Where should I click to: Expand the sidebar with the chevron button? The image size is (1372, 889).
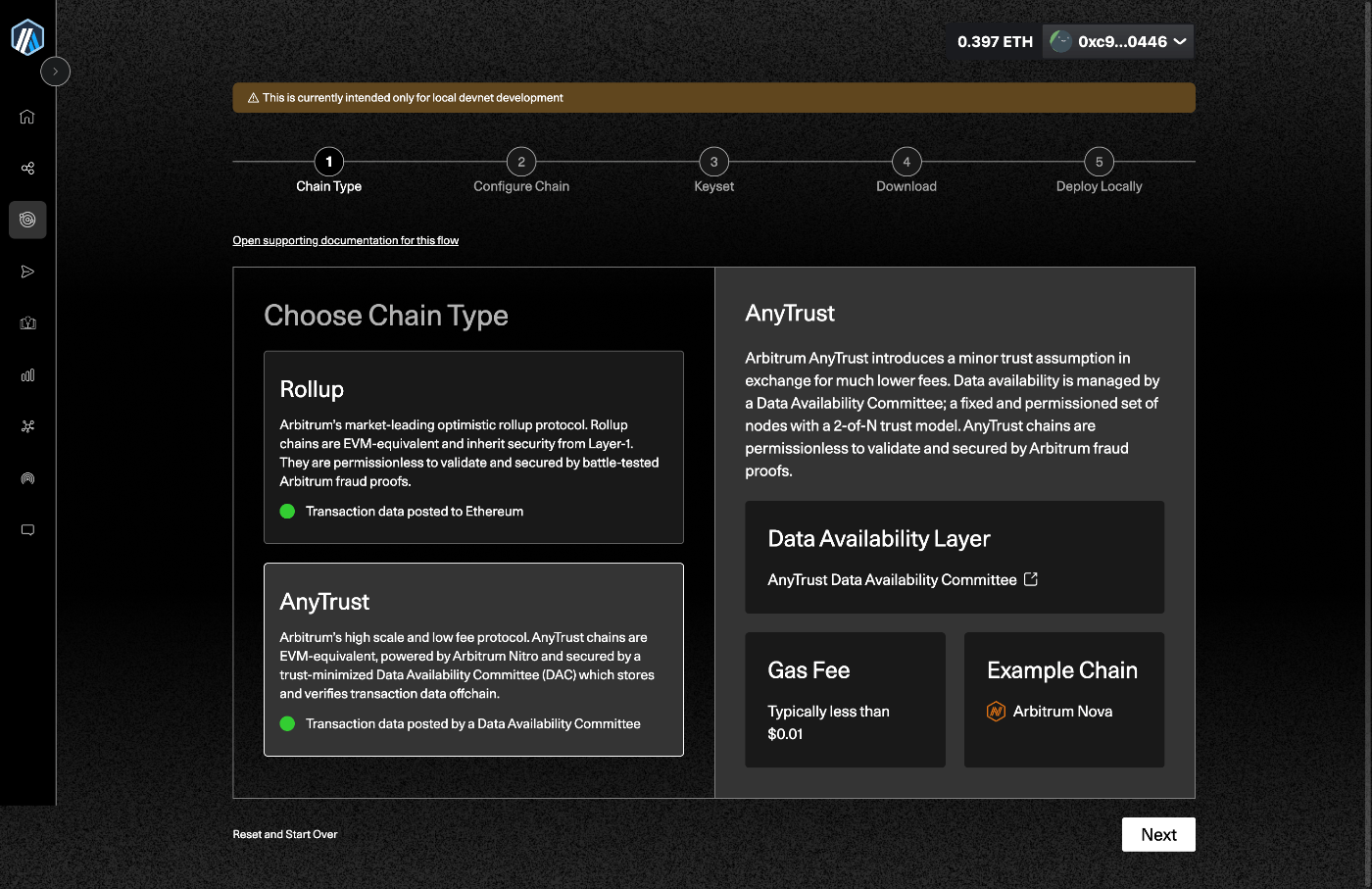point(56,72)
